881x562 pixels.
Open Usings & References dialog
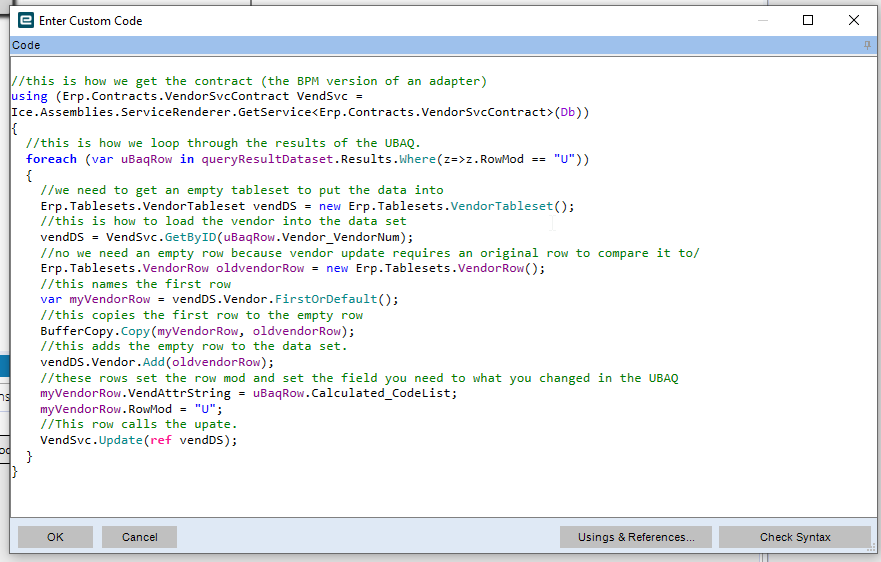coord(635,537)
